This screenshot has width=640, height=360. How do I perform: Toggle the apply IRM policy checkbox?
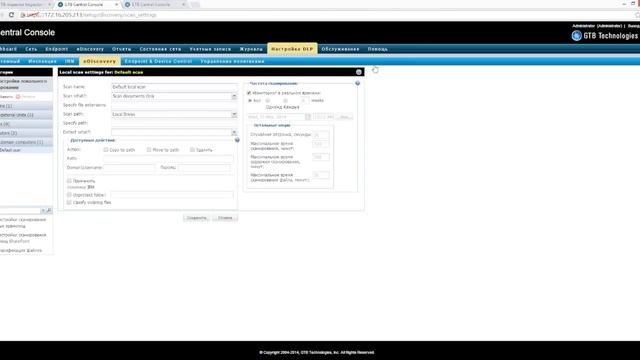tap(69, 180)
